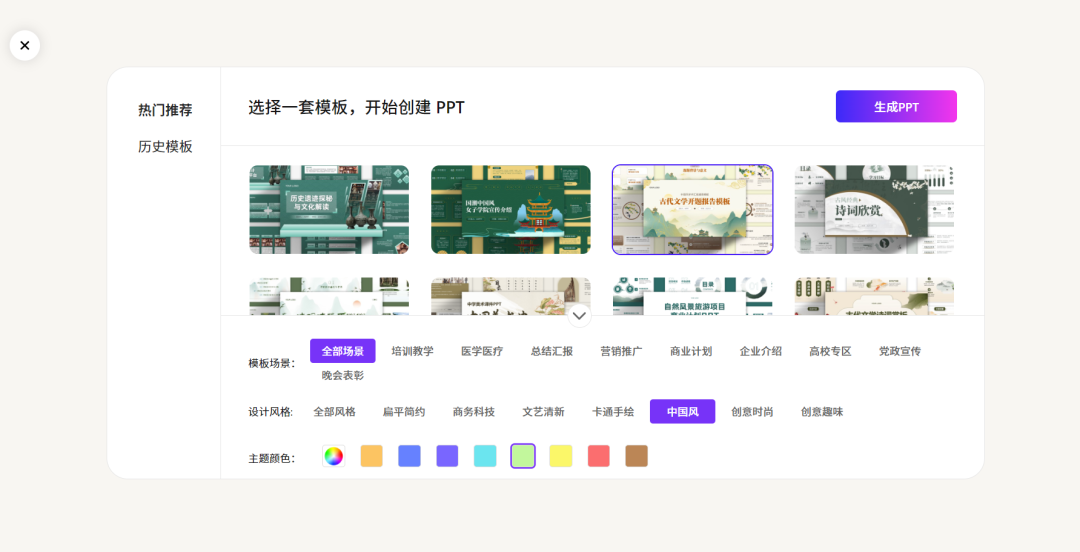Image resolution: width=1080 pixels, height=552 pixels.
Task: Filter scene by 总结汇报
Action: click(552, 351)
